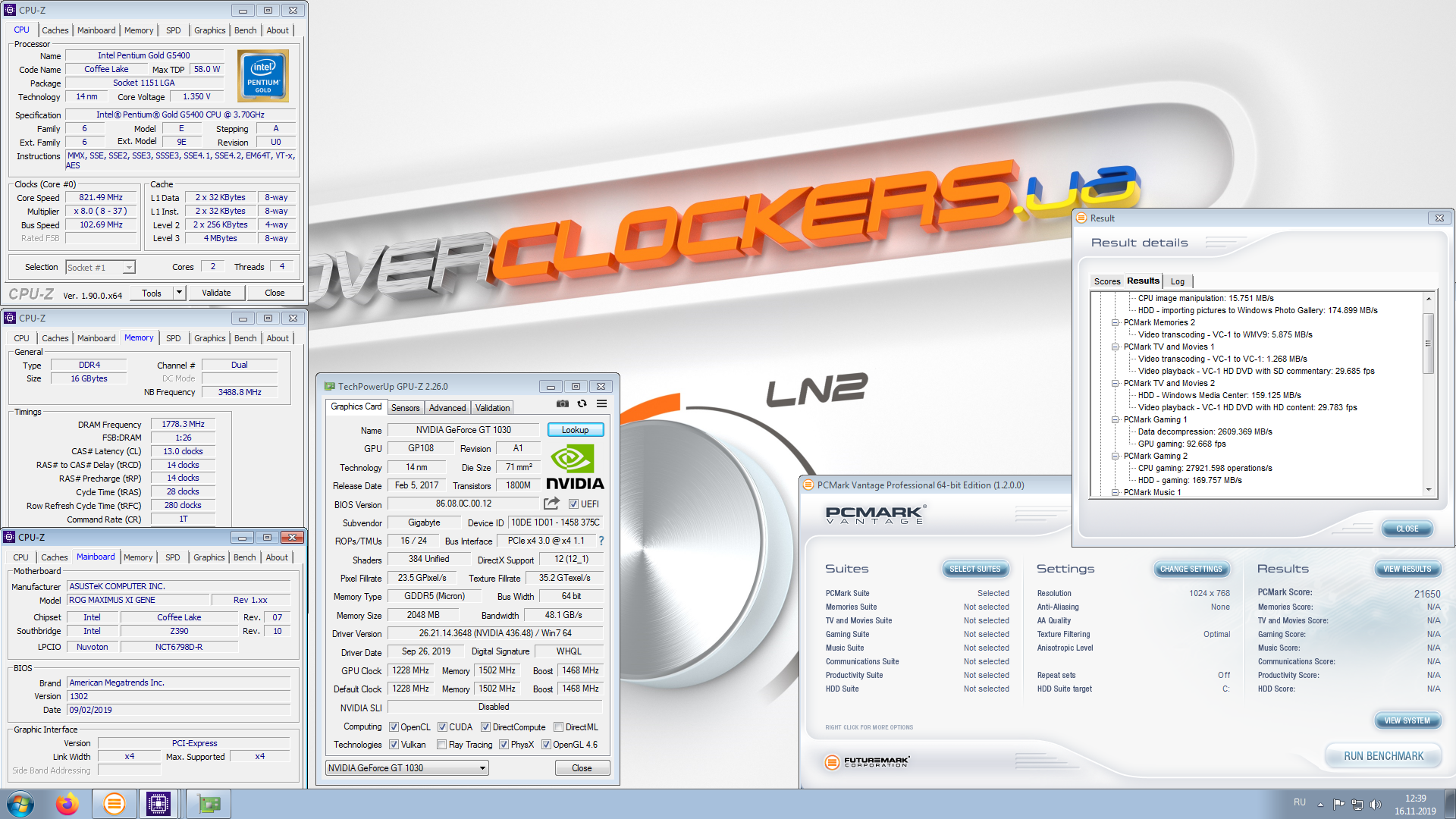The height and width of the screenshot is (819, 1456).
Task: Open network icon in system tray
Action: pos(1357,804)
